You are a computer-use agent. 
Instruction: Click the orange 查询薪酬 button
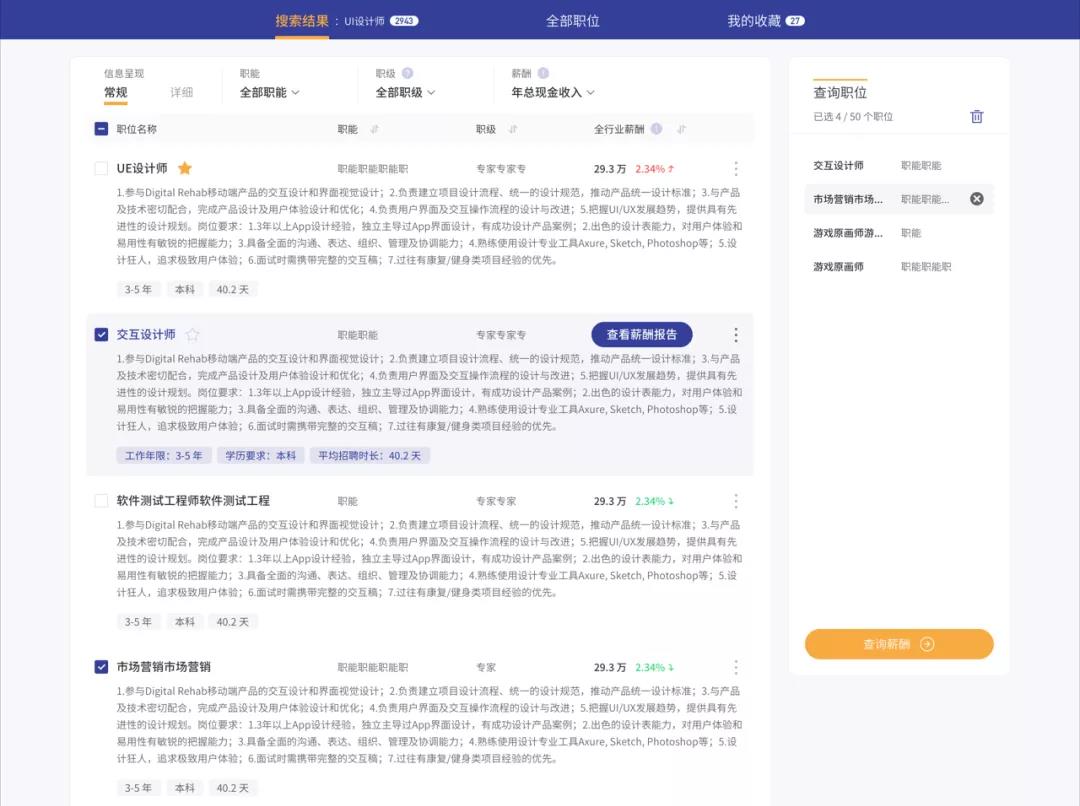click(x=898, y=644)
